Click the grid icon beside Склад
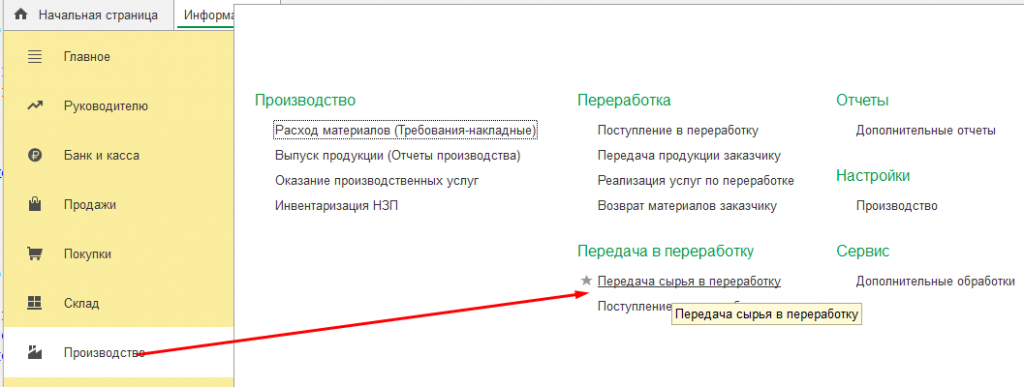 35,303
